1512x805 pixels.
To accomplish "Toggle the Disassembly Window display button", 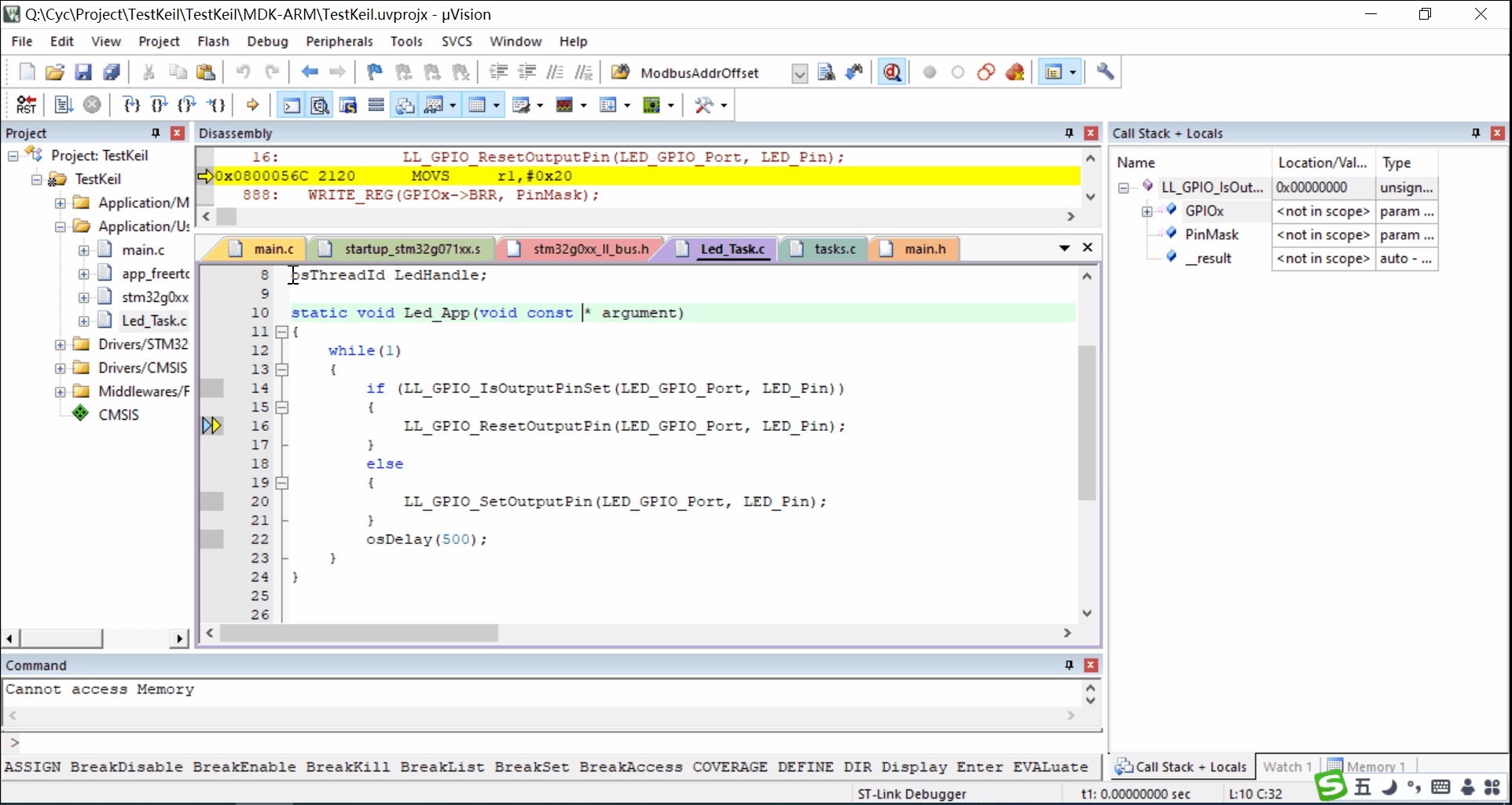I will 320,105.
